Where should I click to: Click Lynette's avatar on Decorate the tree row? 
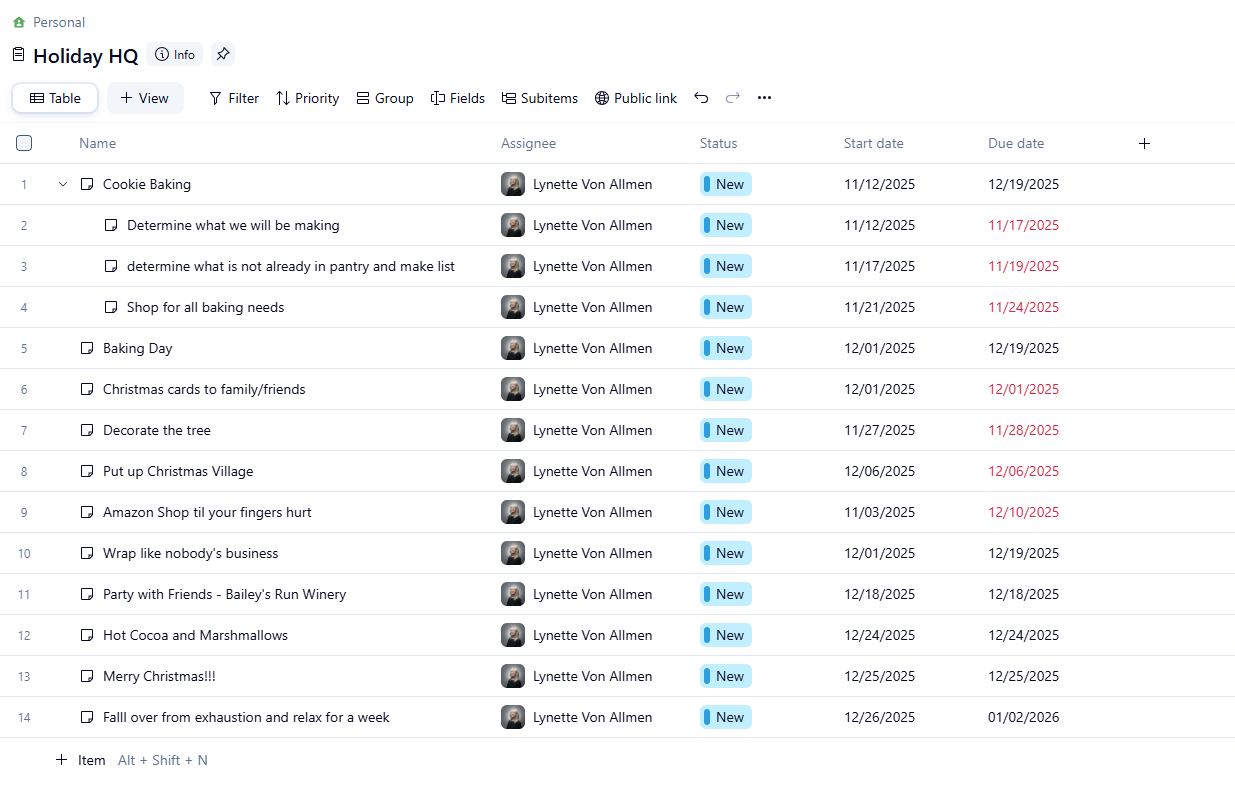tap(513, 430)
